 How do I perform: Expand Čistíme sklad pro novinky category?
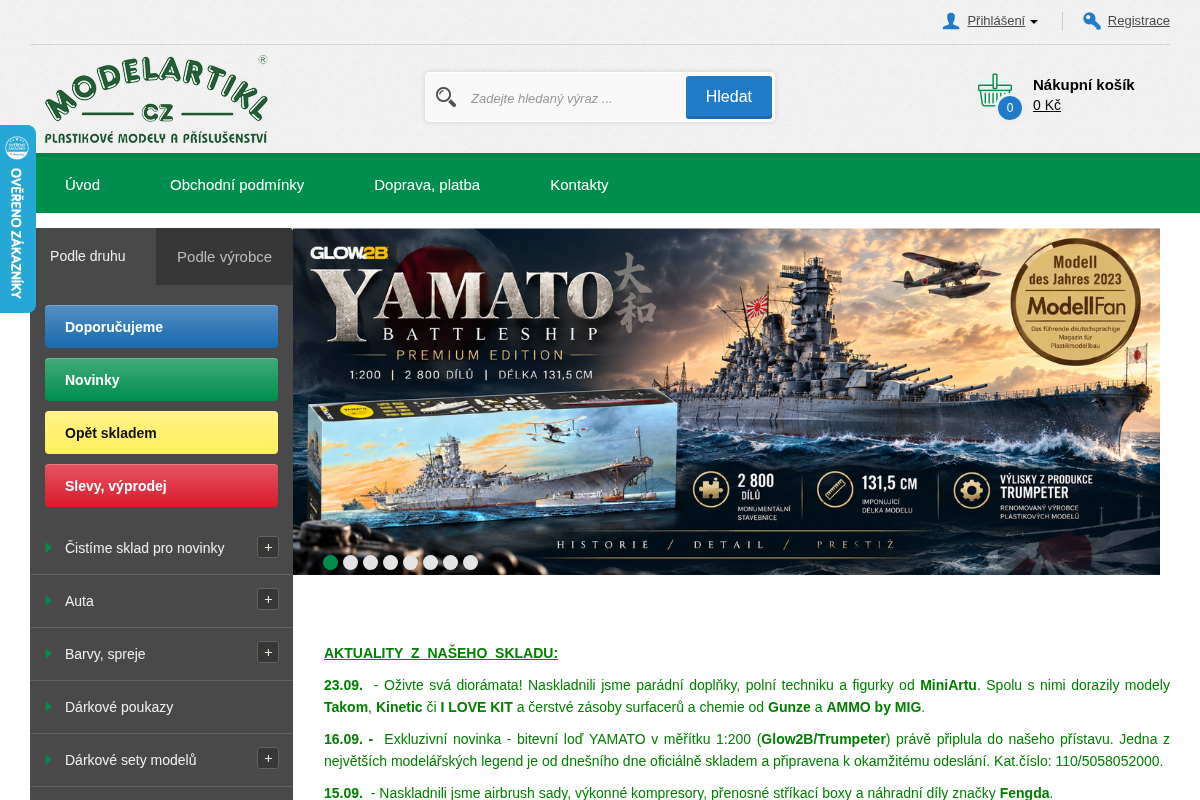click(x=268, y=547)
